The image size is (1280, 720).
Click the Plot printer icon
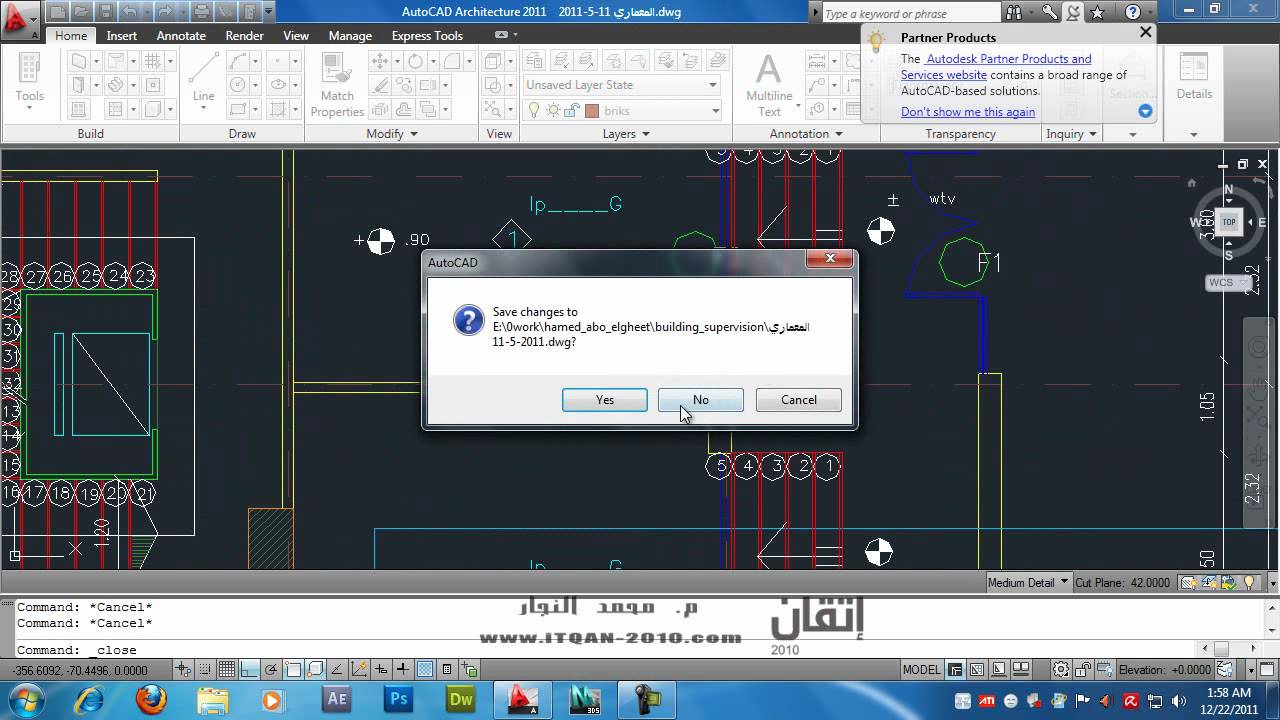[x=201, y=12]
